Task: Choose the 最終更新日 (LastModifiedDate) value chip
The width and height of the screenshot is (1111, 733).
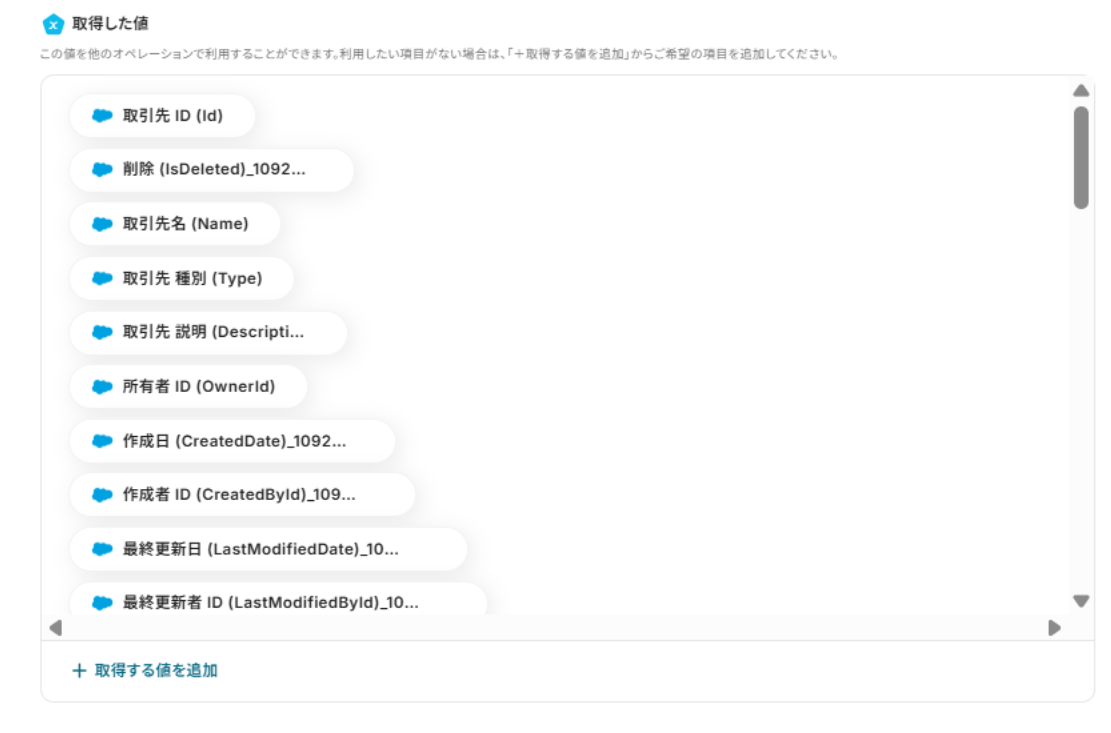Action: coord(269,549)
